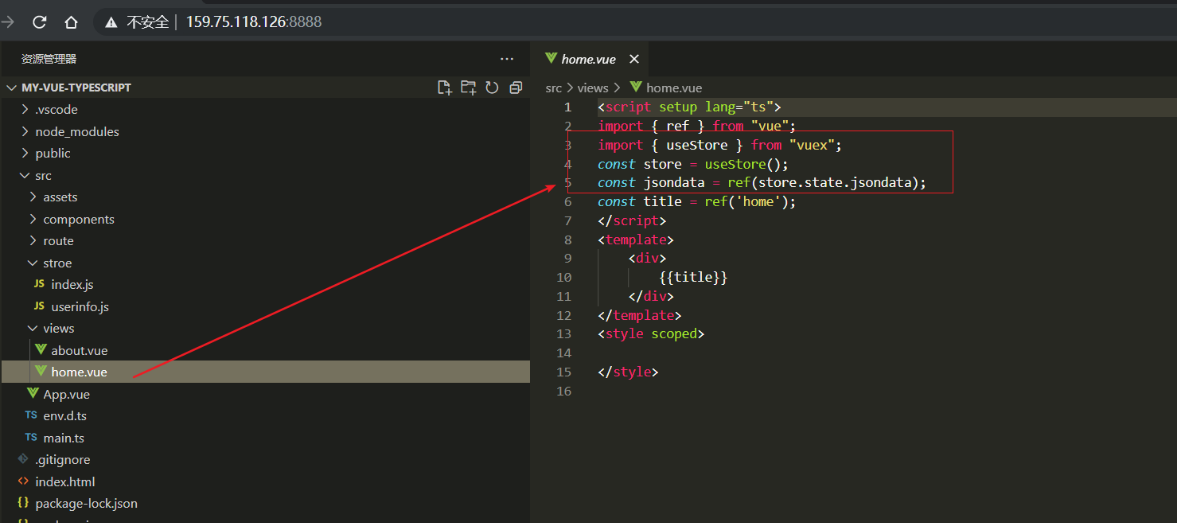
Task: Refresh the explorer file tree
Action: point(492,88)
